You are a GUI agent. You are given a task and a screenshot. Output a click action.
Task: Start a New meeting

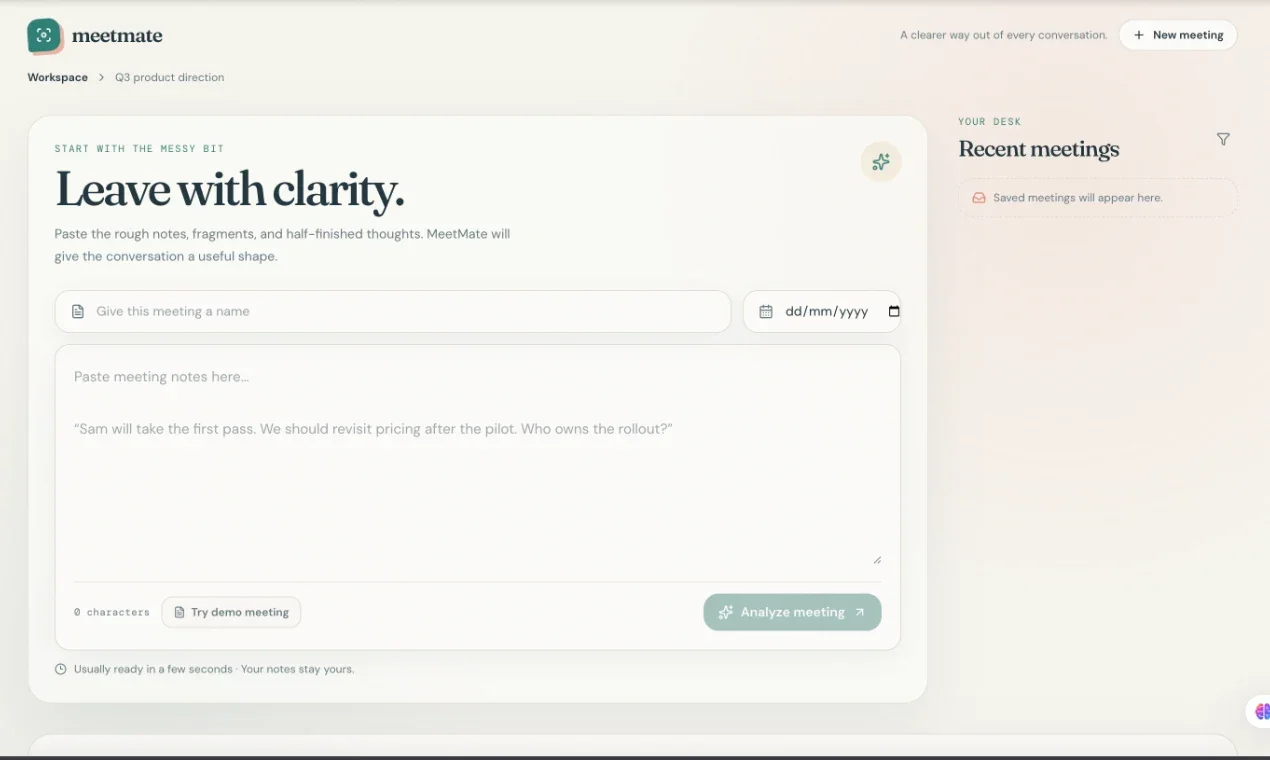coord(1178,35)
